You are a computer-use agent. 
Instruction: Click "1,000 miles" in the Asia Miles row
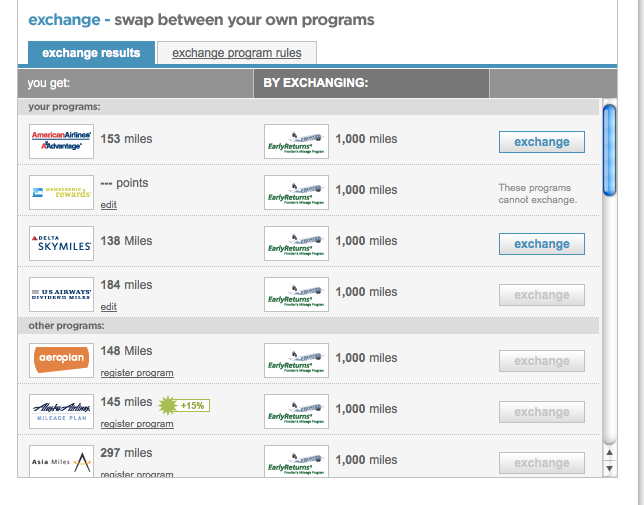366,459
